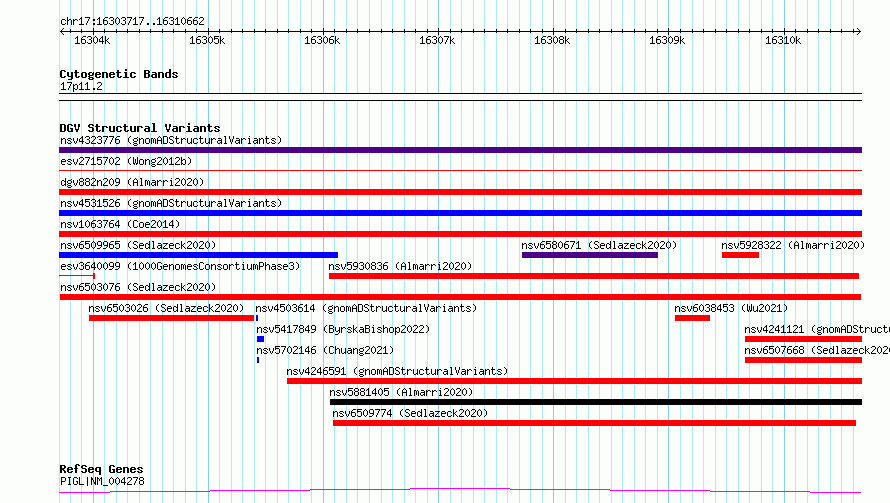Open nsv4531526 gnomAD variant label
This screenshot has height=503, width=890.
171,203
